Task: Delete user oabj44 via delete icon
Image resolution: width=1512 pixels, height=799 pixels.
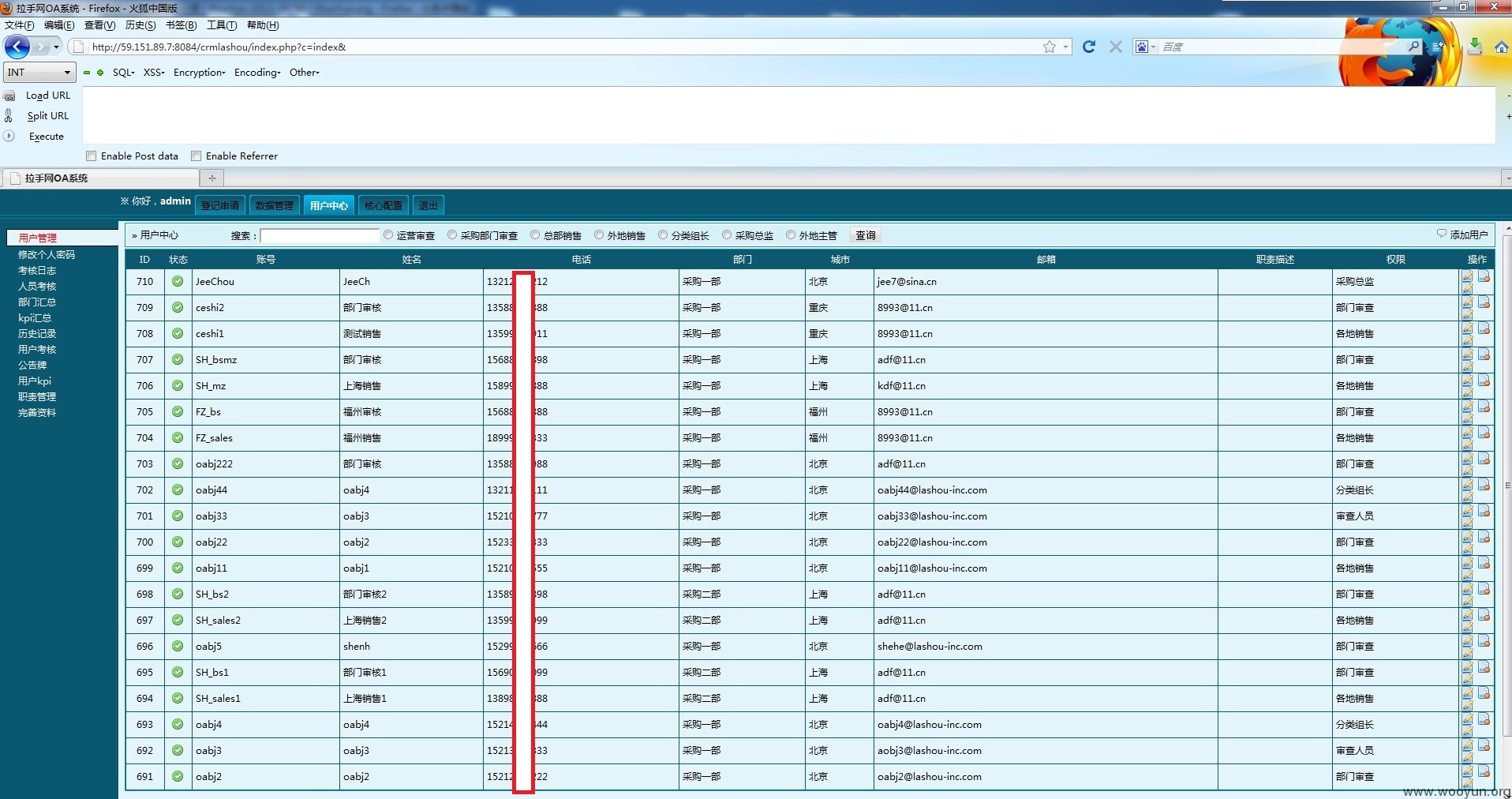Action: pyautogui.click(x=1484, y=485)
